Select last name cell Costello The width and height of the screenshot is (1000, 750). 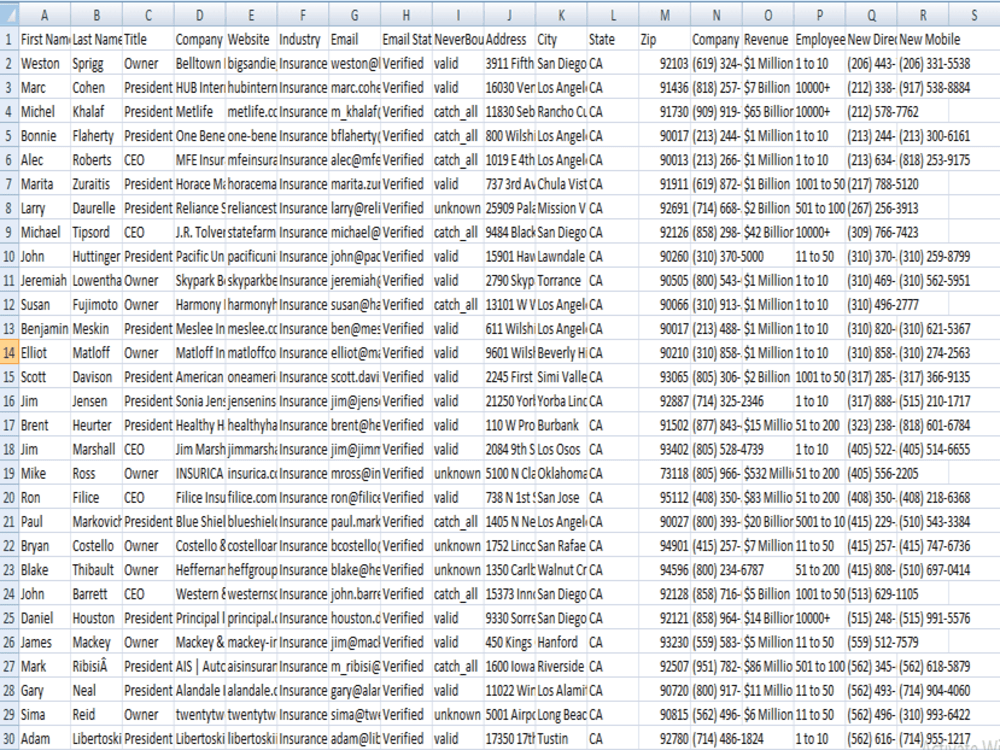(96, 546)
